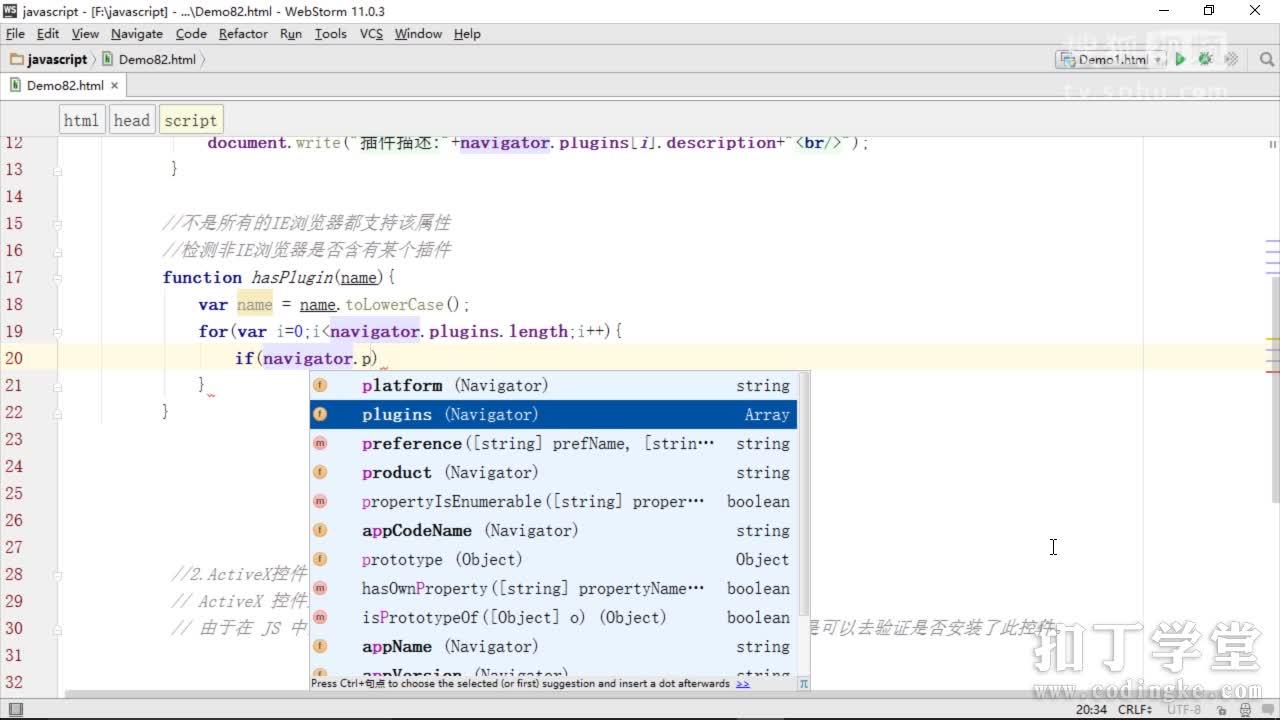Open the Refactor menu
The width and height of the screenshot is (1280, 720).
pos(243,33)
